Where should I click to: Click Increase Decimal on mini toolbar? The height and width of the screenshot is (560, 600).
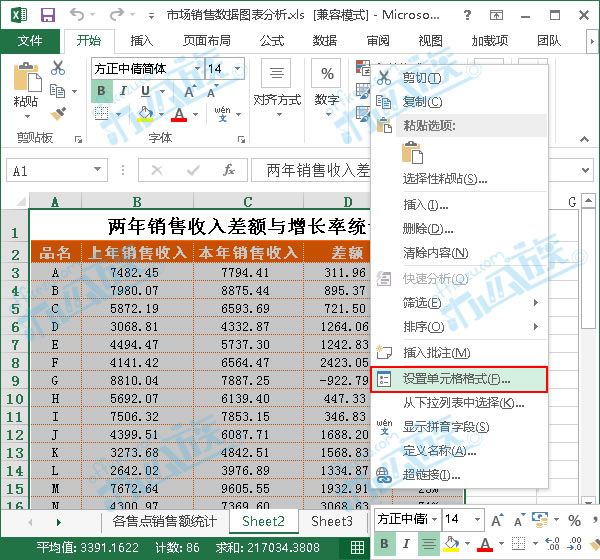coord(552,543)
